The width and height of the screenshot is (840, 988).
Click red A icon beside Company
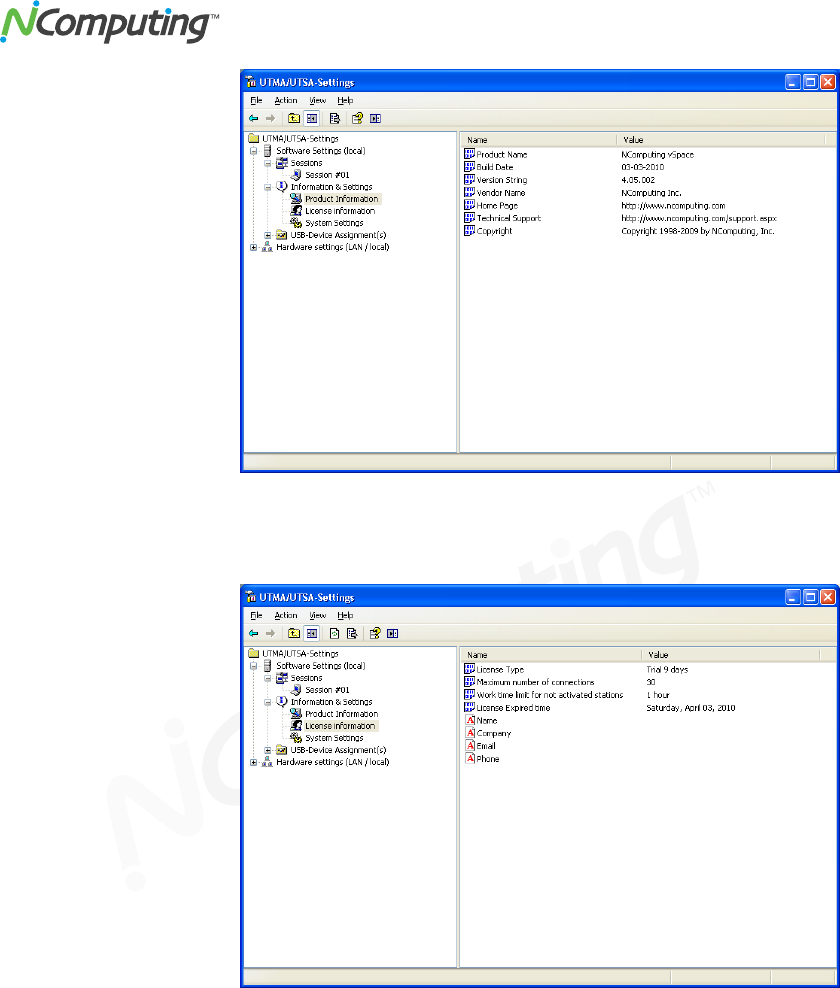point(470,733)
